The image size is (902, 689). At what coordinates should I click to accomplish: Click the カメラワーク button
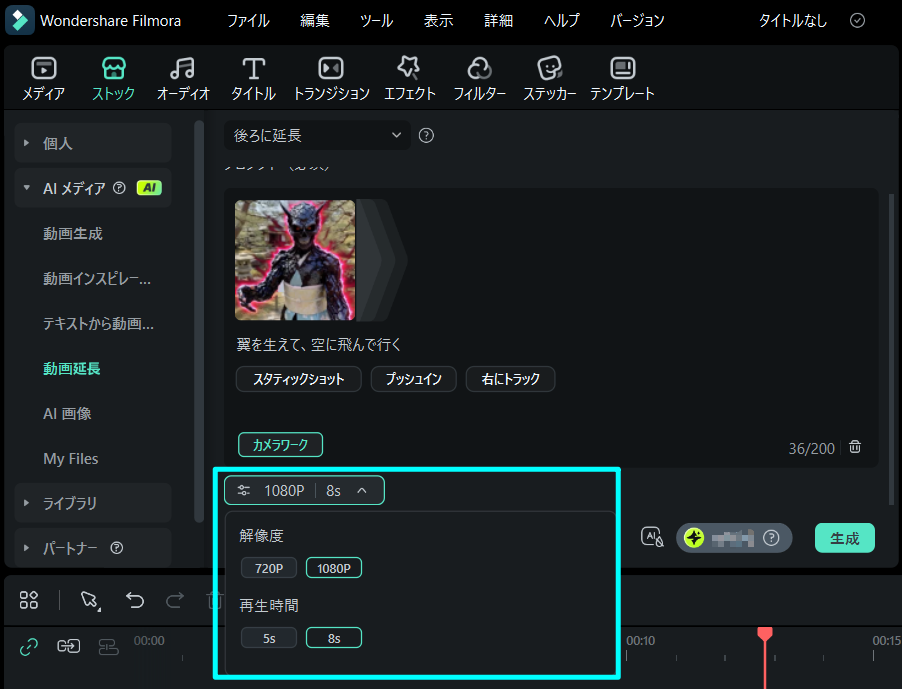click(x=280, y=444)
